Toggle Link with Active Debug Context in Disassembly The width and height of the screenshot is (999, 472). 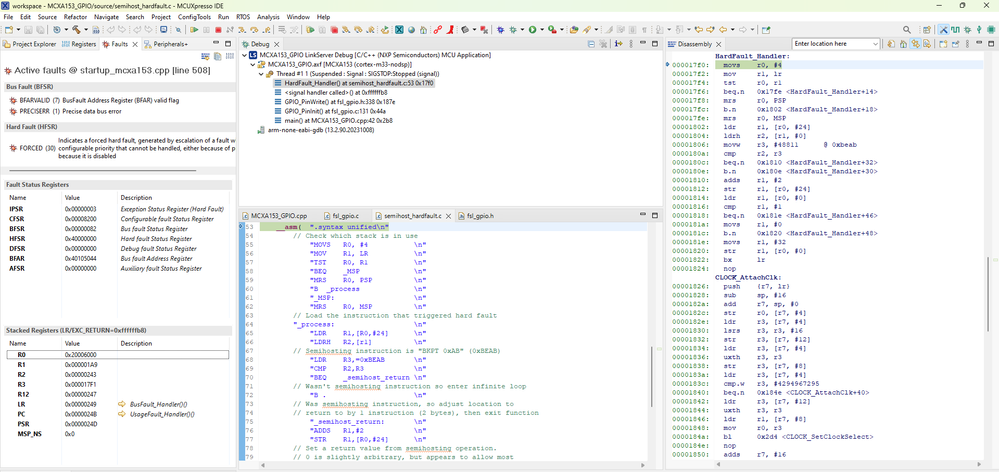click(x=916, y=44)
